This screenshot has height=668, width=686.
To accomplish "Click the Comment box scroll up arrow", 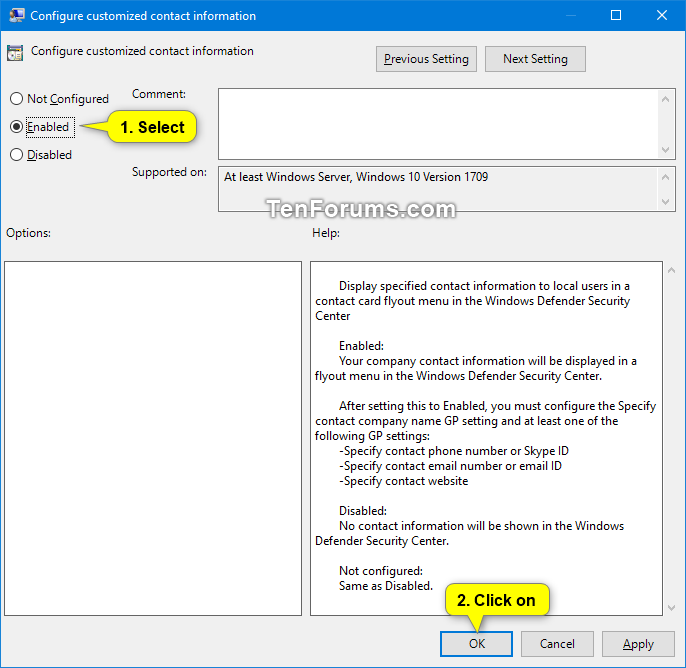I will [665, 99].
